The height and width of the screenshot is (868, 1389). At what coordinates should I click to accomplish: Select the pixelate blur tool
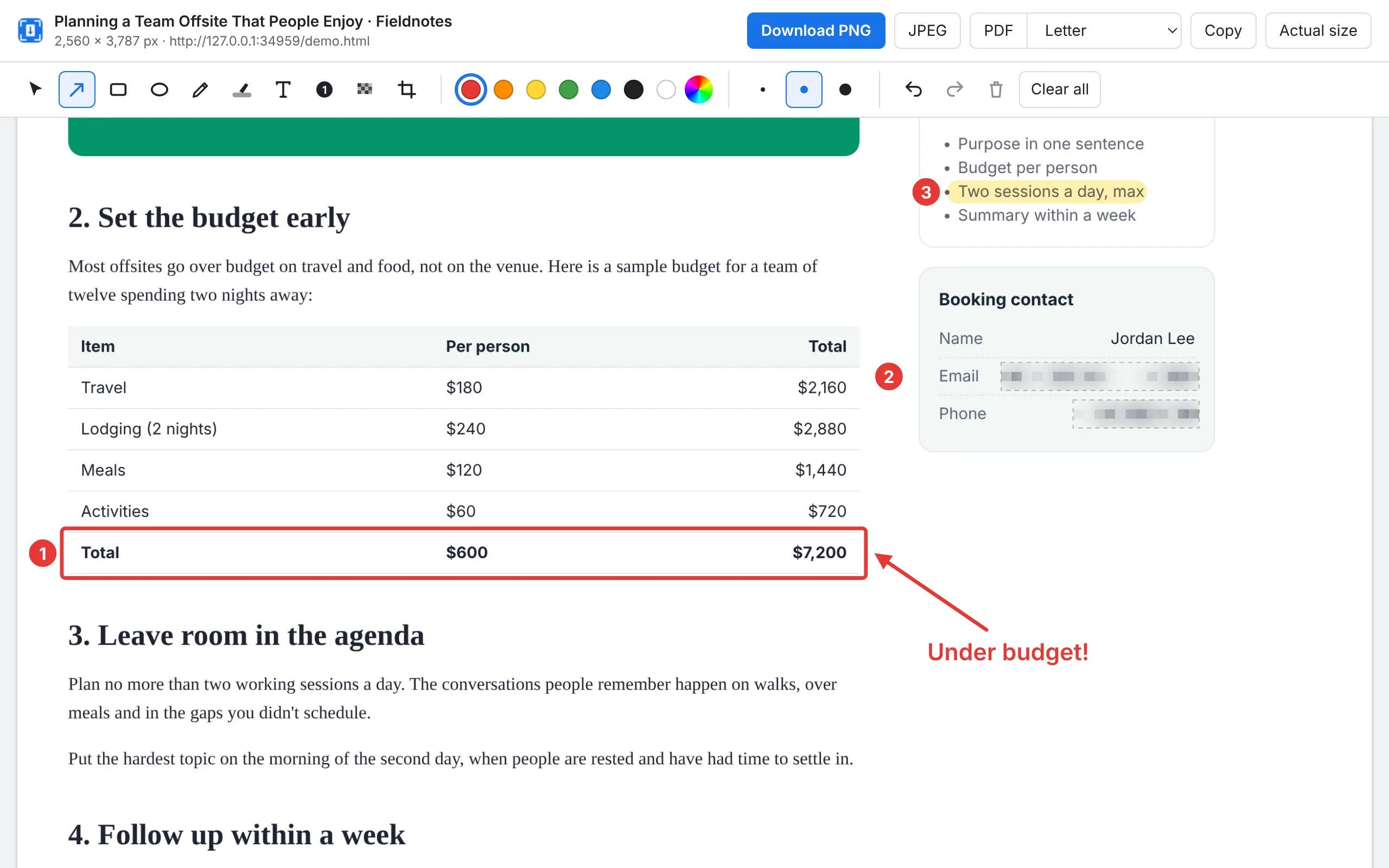(x=365, y=89)
